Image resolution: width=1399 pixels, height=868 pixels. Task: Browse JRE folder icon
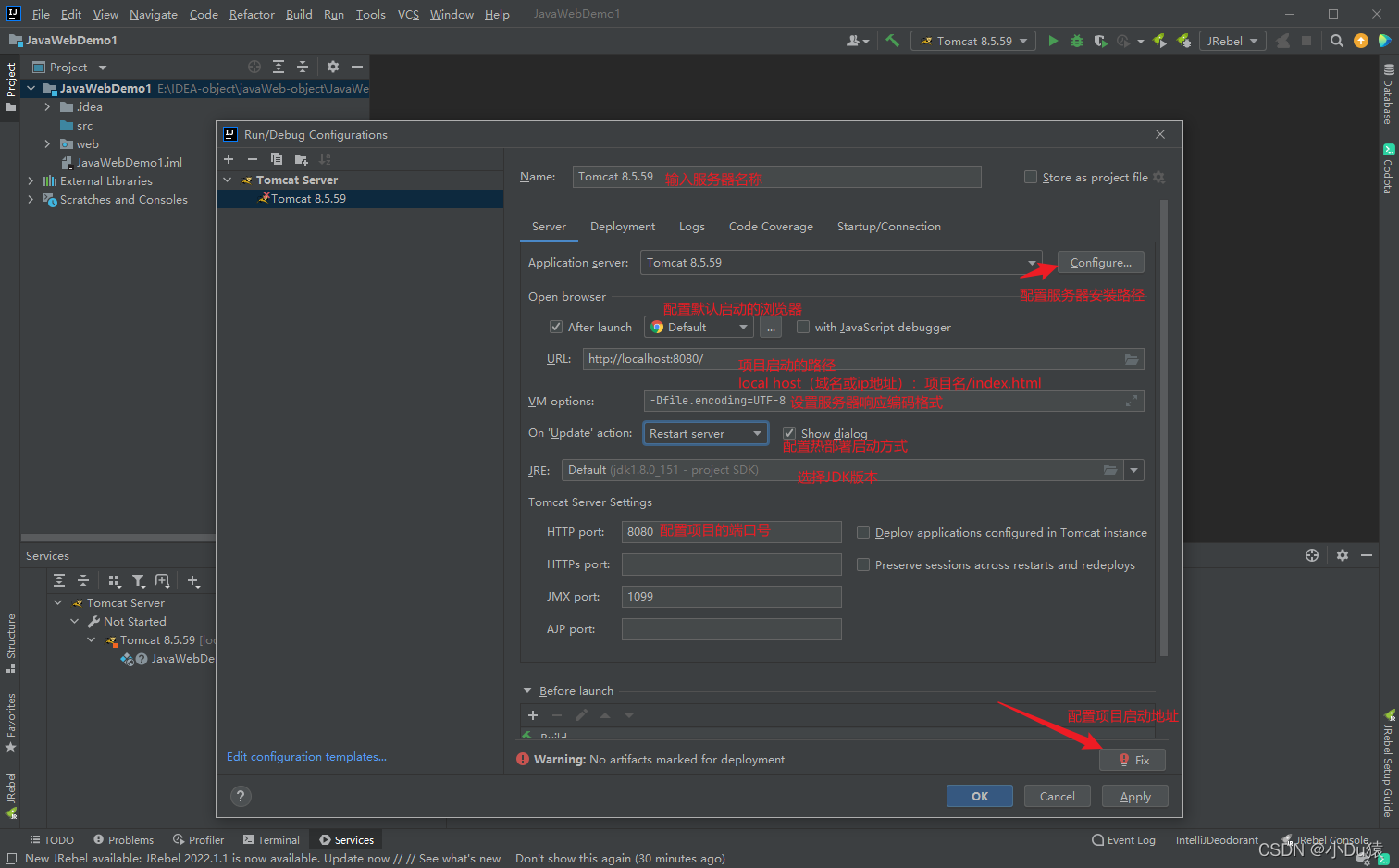1110,470
